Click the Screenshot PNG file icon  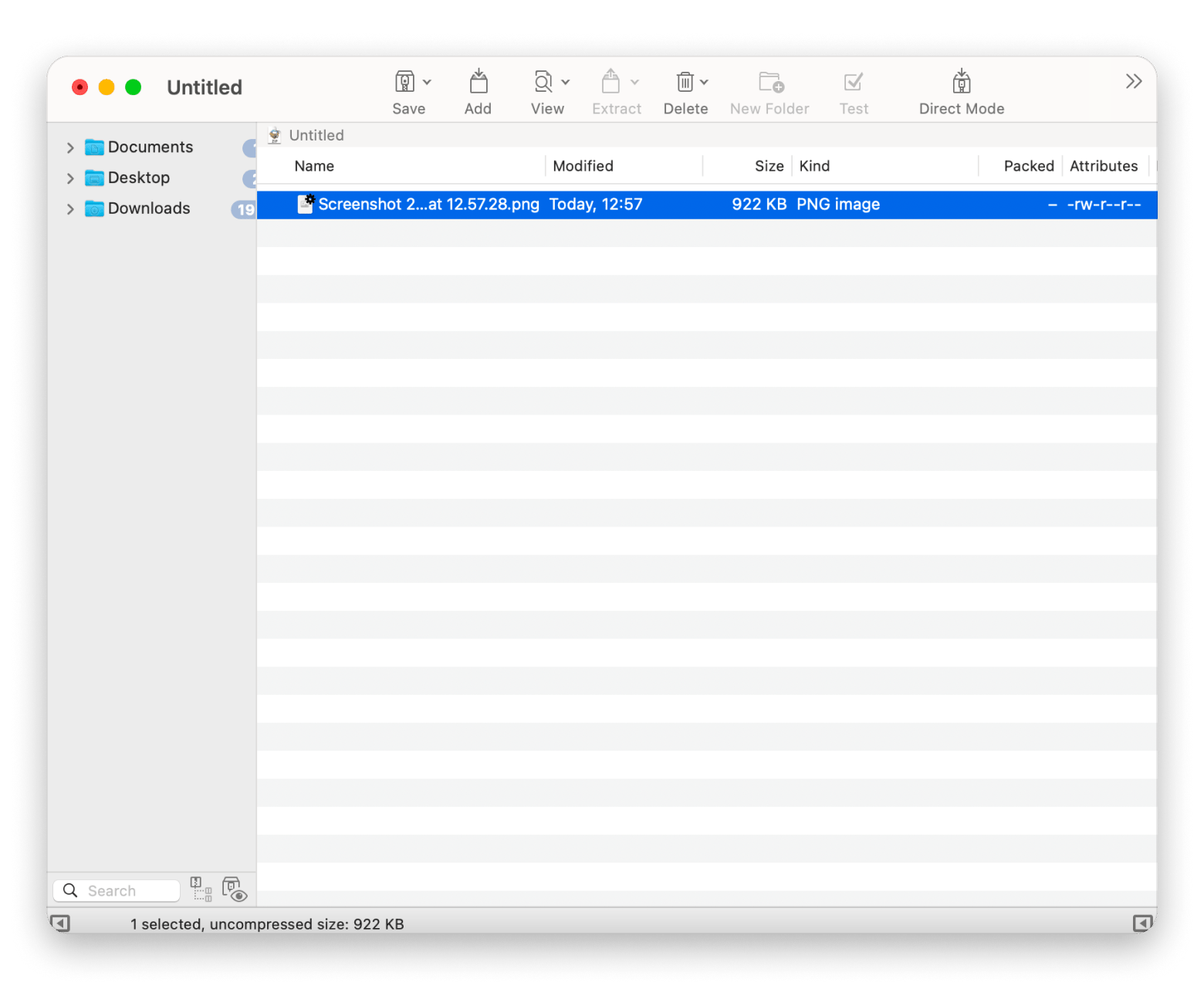click(x=306, y=204)
